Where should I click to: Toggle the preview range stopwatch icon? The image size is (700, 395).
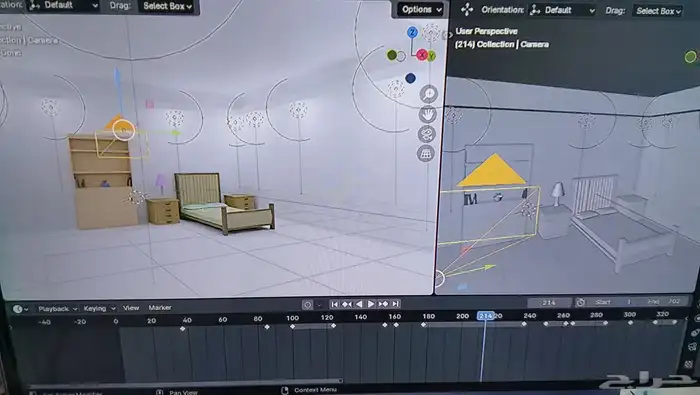tap(580, 303)
